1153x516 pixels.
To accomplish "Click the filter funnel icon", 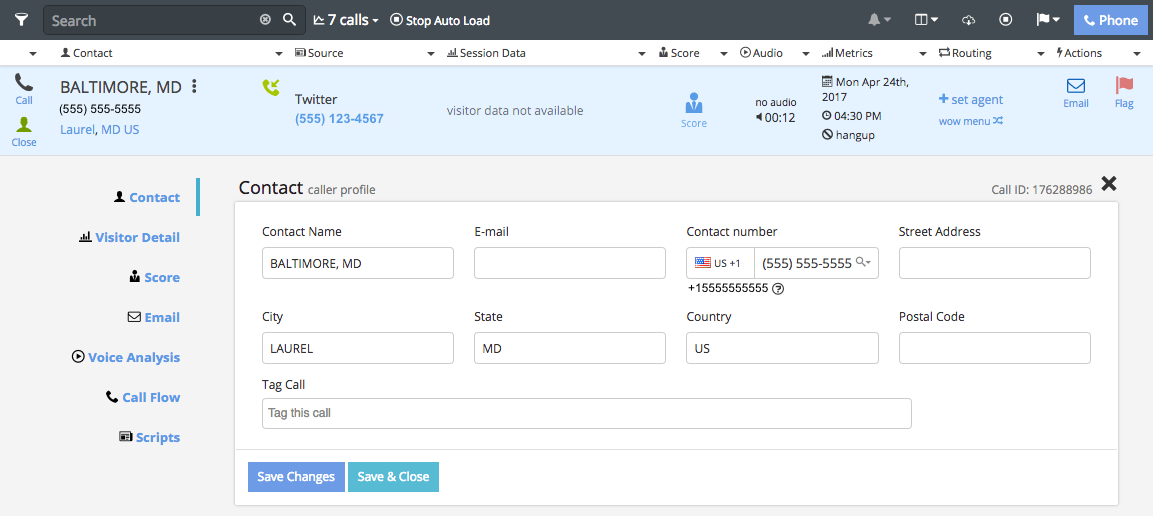I will pos(21,20).
